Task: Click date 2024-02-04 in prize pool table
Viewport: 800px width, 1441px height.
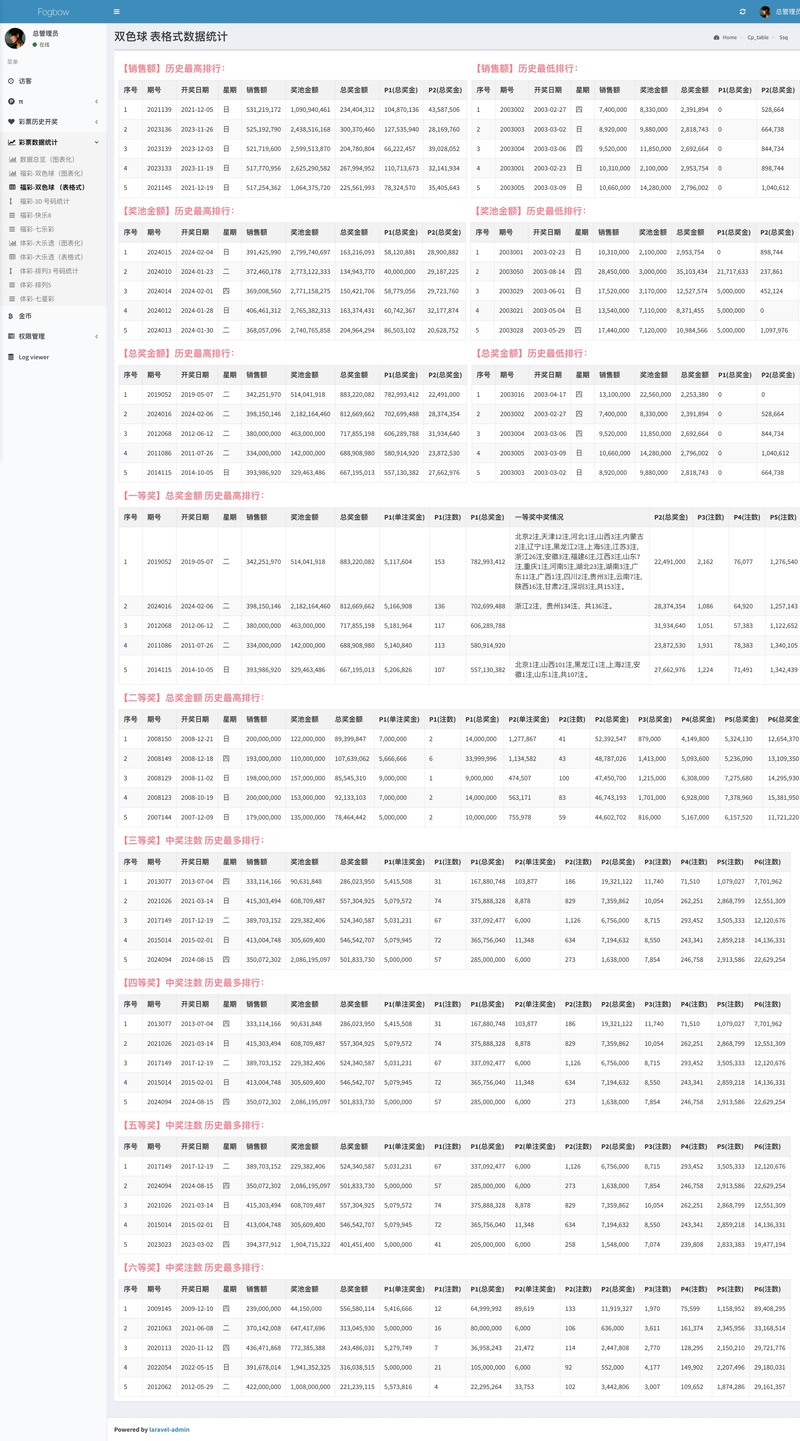Action: pyautogui.click(x=197, y=252)
